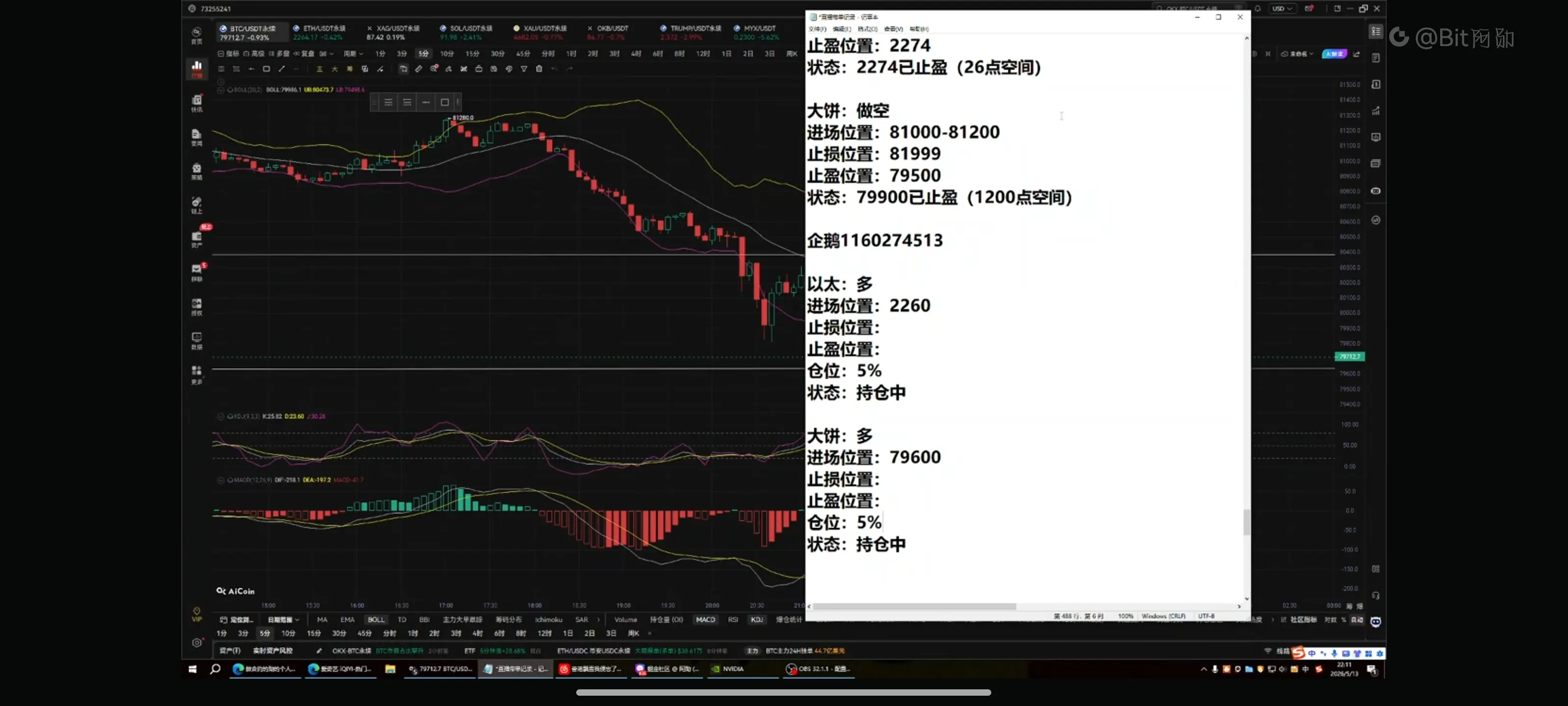Screen dimensions: 1568x706
Task: Toggle BOLL indicator visibility eye on chart
Action: click(230, 90)
